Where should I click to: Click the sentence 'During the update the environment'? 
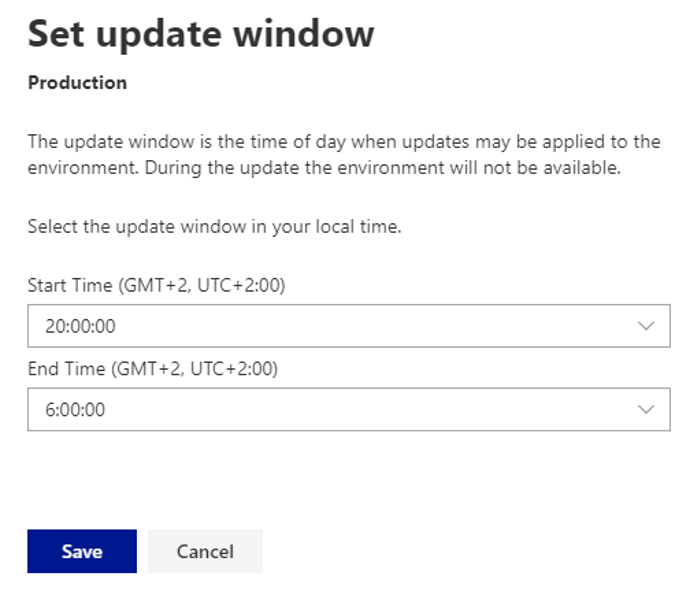[x=382, y=167]
